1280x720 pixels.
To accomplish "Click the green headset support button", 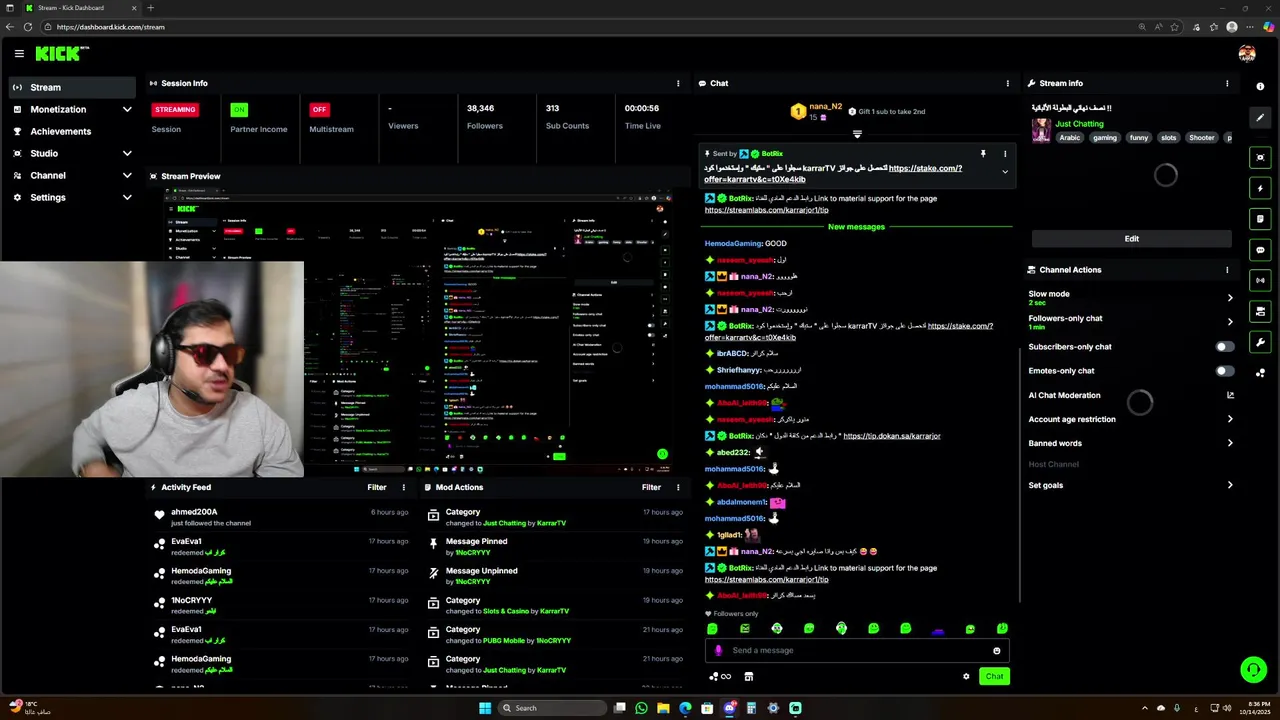I will pyautogui.click(x=1253, y=670).
